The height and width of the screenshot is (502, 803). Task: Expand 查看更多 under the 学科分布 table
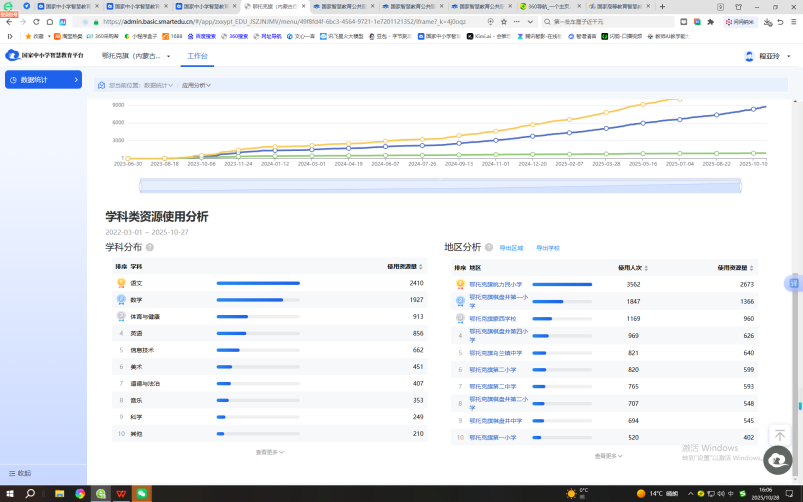tap(268, 452)
